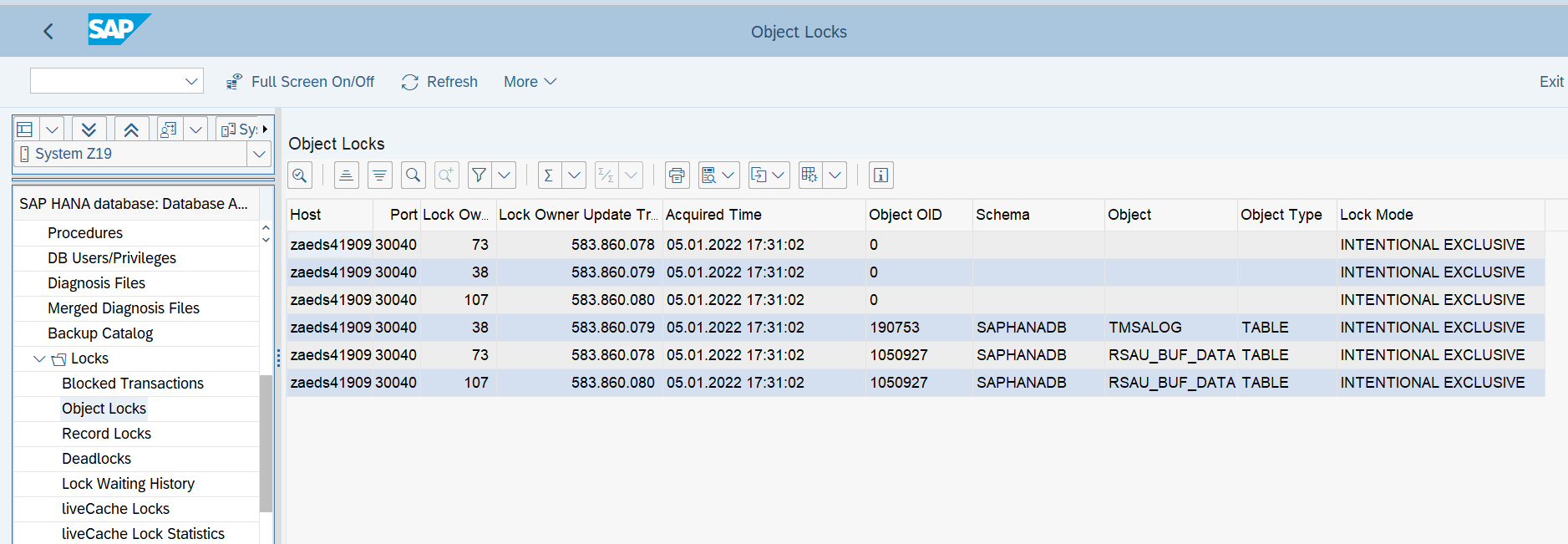Sort the table in descending order
Image resolution: width=1568 pixels, height=544 pixels.
pyautogui.click(x=379, y=175)
